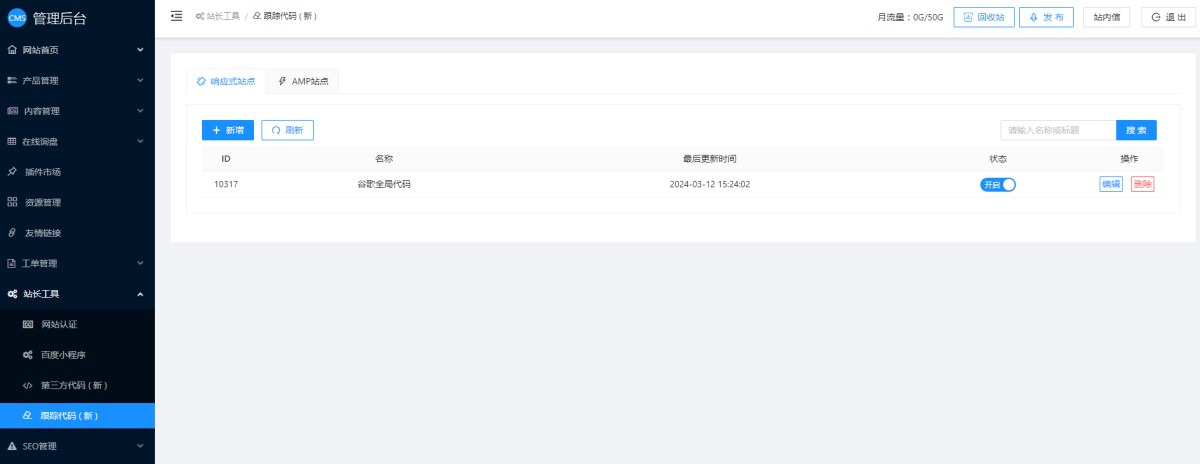Image resolution: width=1200 pixels, height=464 pixels.
Task: Click the SEO管理 warning-triangle icon
Action: [12, 446]
